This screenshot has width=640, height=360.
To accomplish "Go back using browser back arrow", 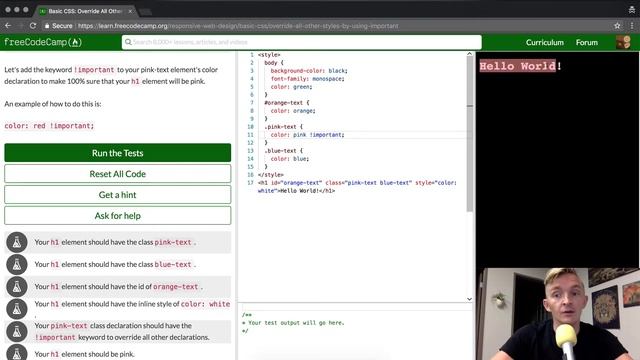I will pos(8,26).
